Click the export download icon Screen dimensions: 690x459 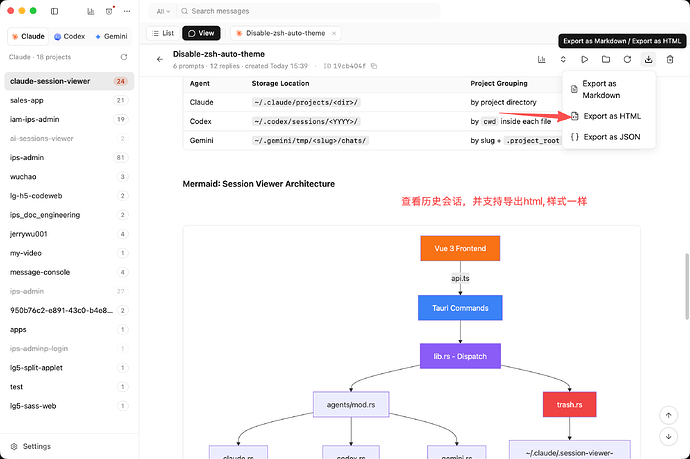(x=649, y=59)
